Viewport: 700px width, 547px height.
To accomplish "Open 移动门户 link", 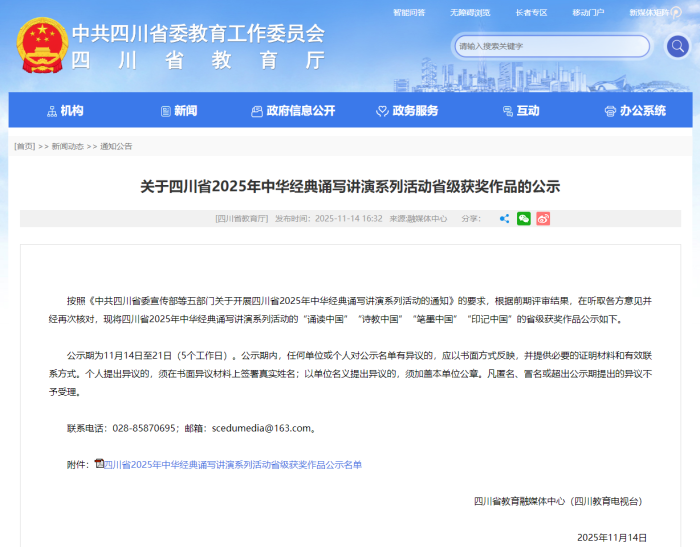I will point(588,13).
